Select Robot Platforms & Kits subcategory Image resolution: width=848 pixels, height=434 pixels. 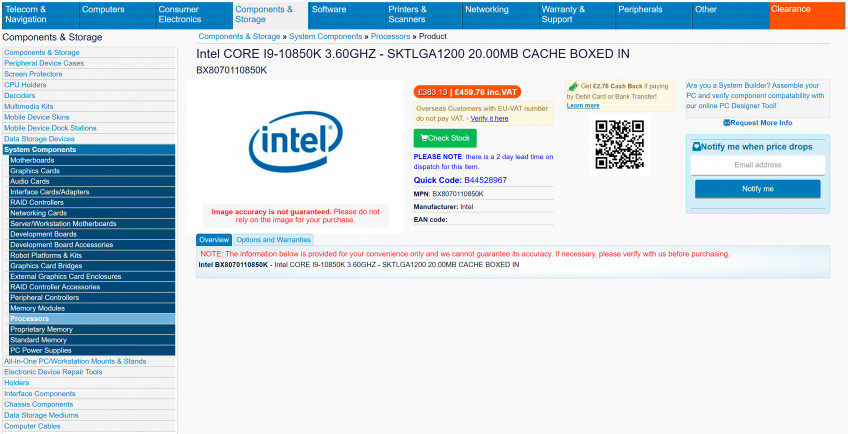coord(92,255)
